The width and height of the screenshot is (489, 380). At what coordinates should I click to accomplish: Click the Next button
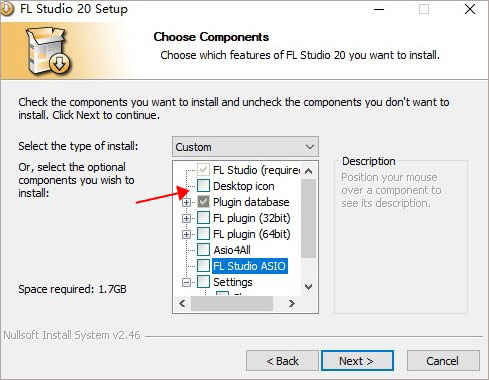click(357, 361)
